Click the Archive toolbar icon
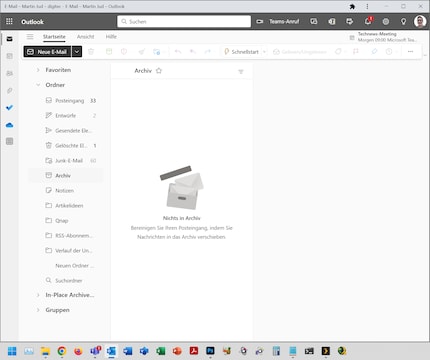Image resolution: width=430 pixels, height=360 pixels. point(109,52)
